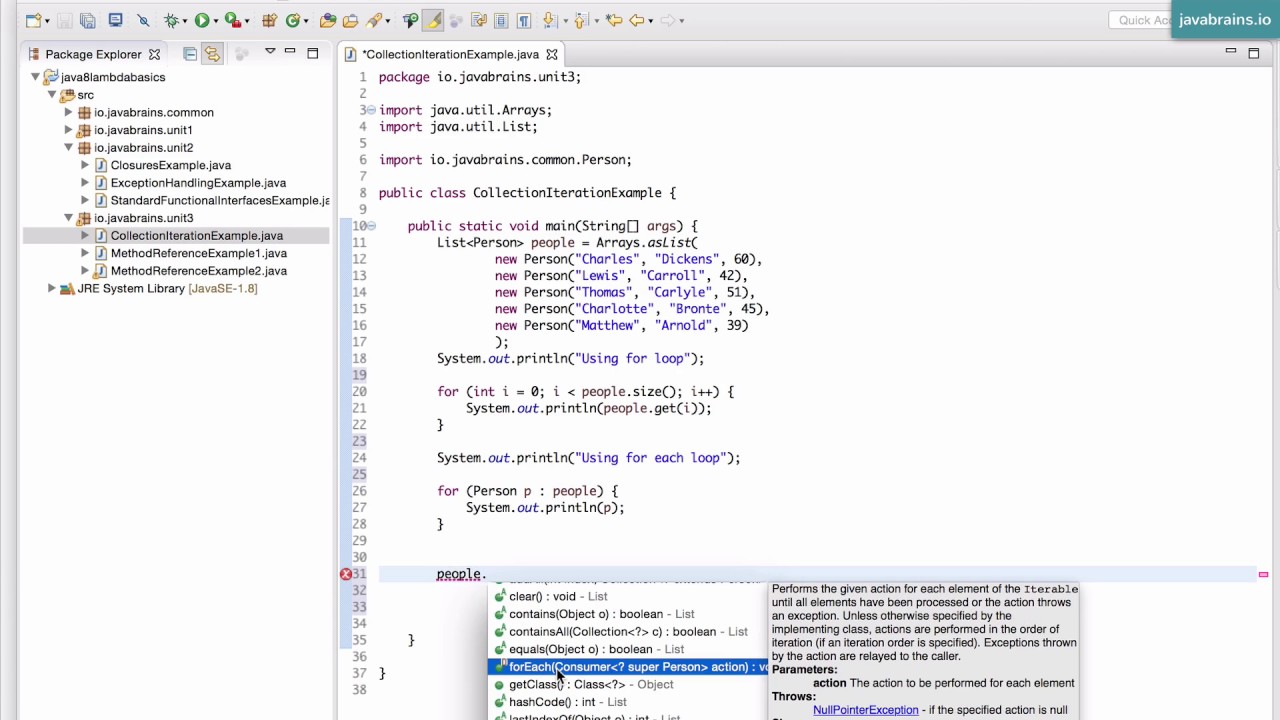The width and height of the screenshot is (1280, 720).
Task: Collapse the io.javabrains.unit2 package
Action: [68, 148]
